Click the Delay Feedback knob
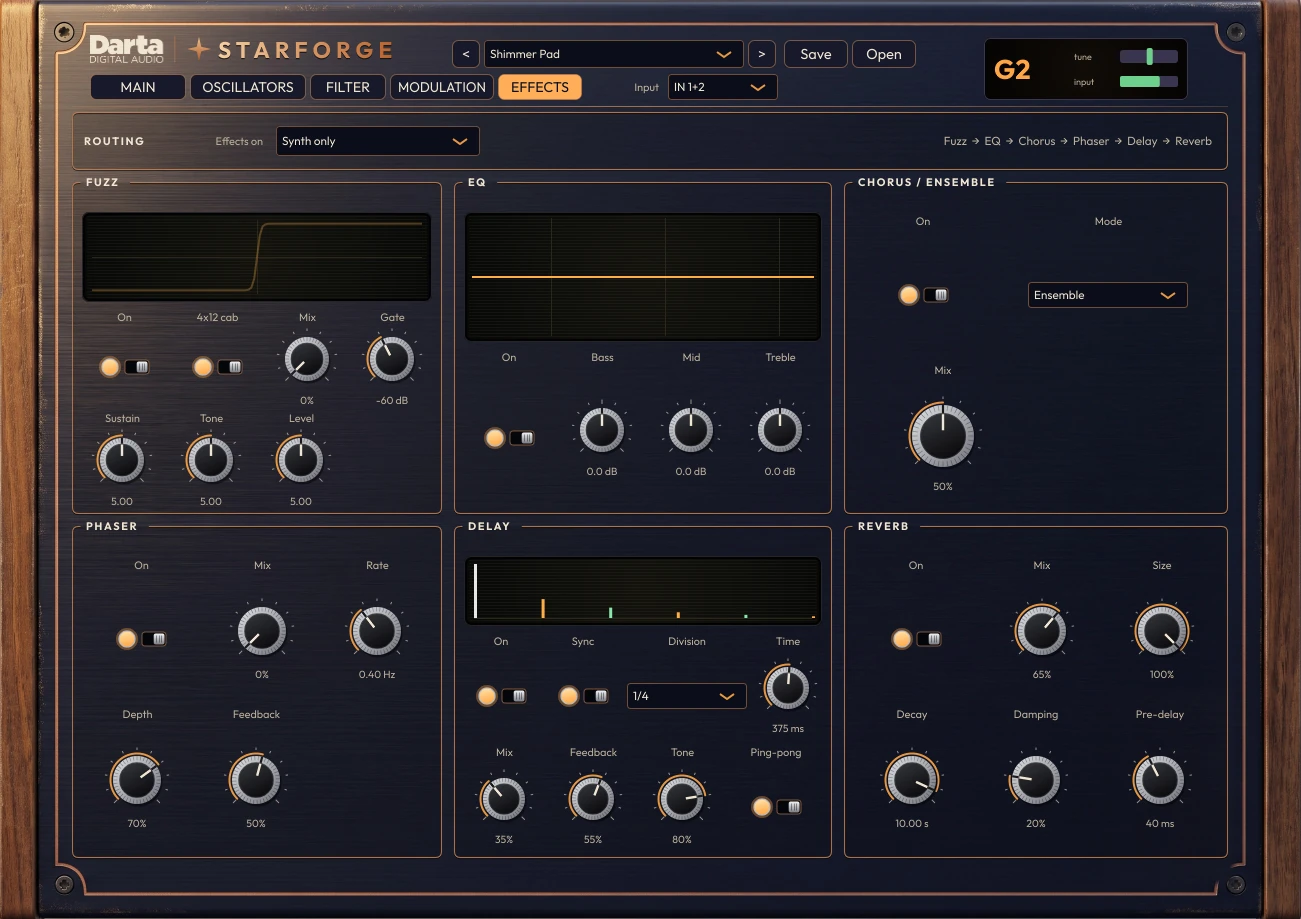1301x919 pixels. pos(593,798)
